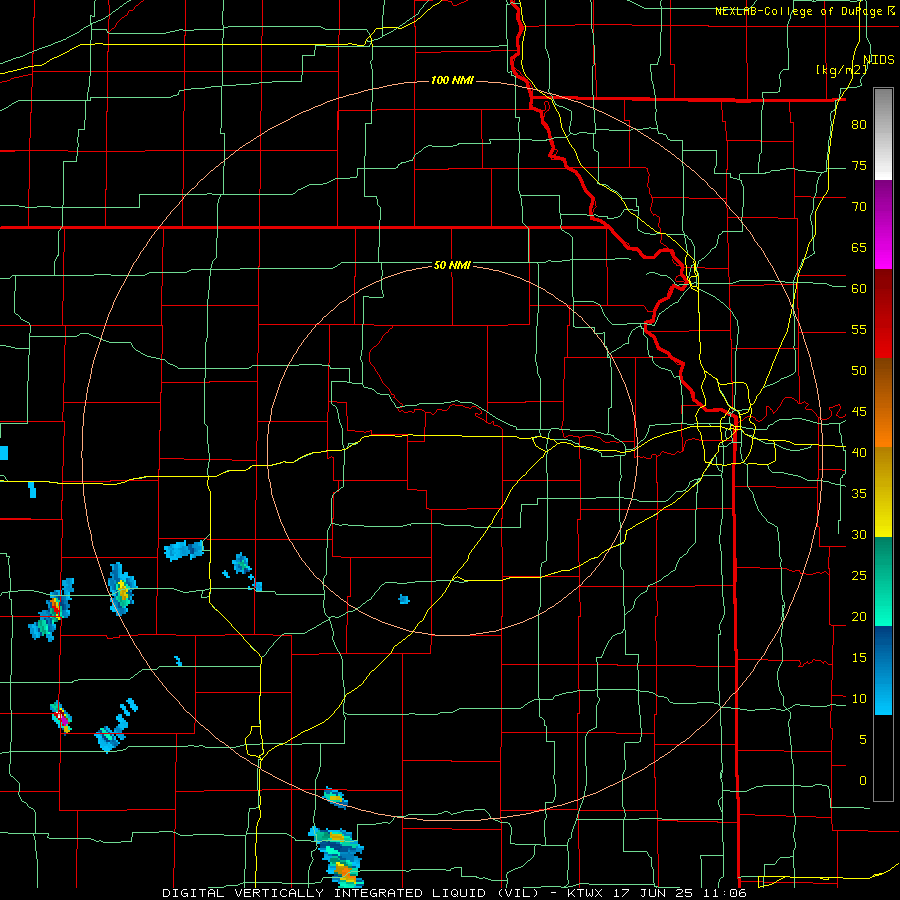Click the white segment of the VIL legend
The height and width of the screenshot is (900, 900).
883,134
